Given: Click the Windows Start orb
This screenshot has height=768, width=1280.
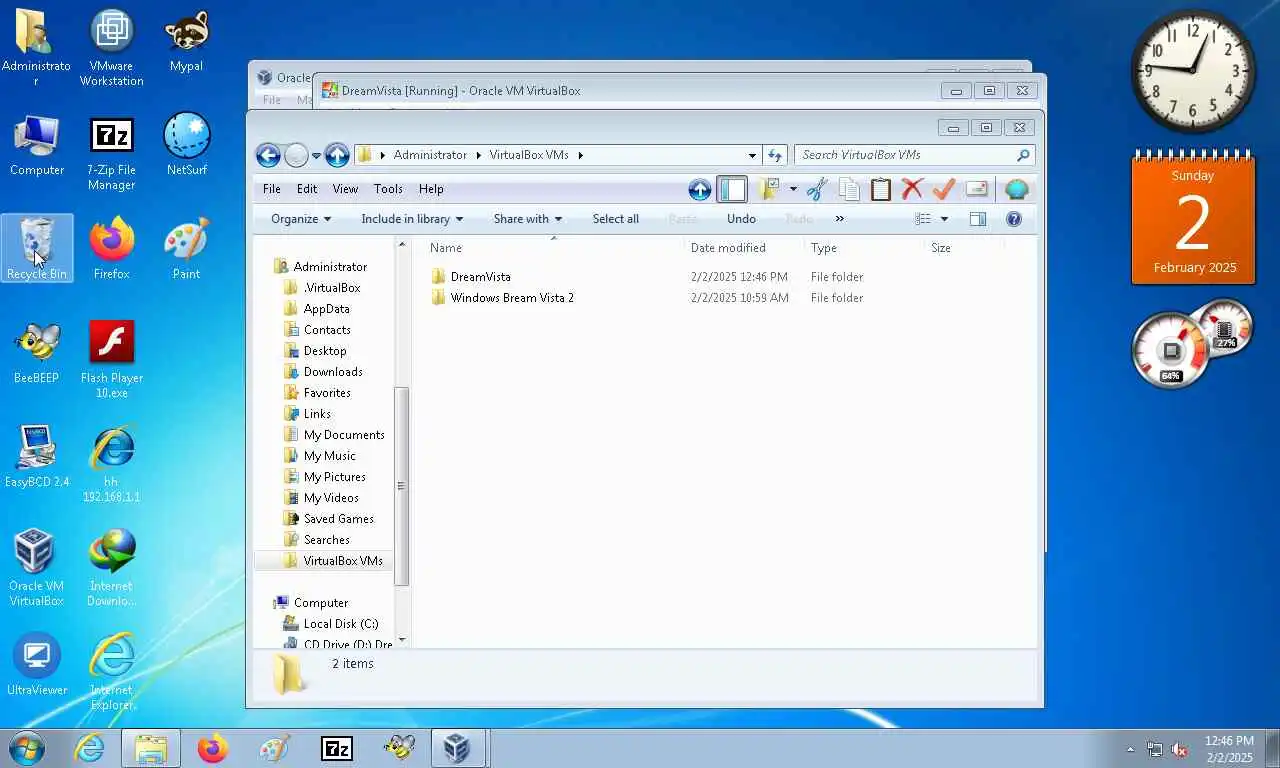Looking at the screenshot, I should tap(27, 748).
